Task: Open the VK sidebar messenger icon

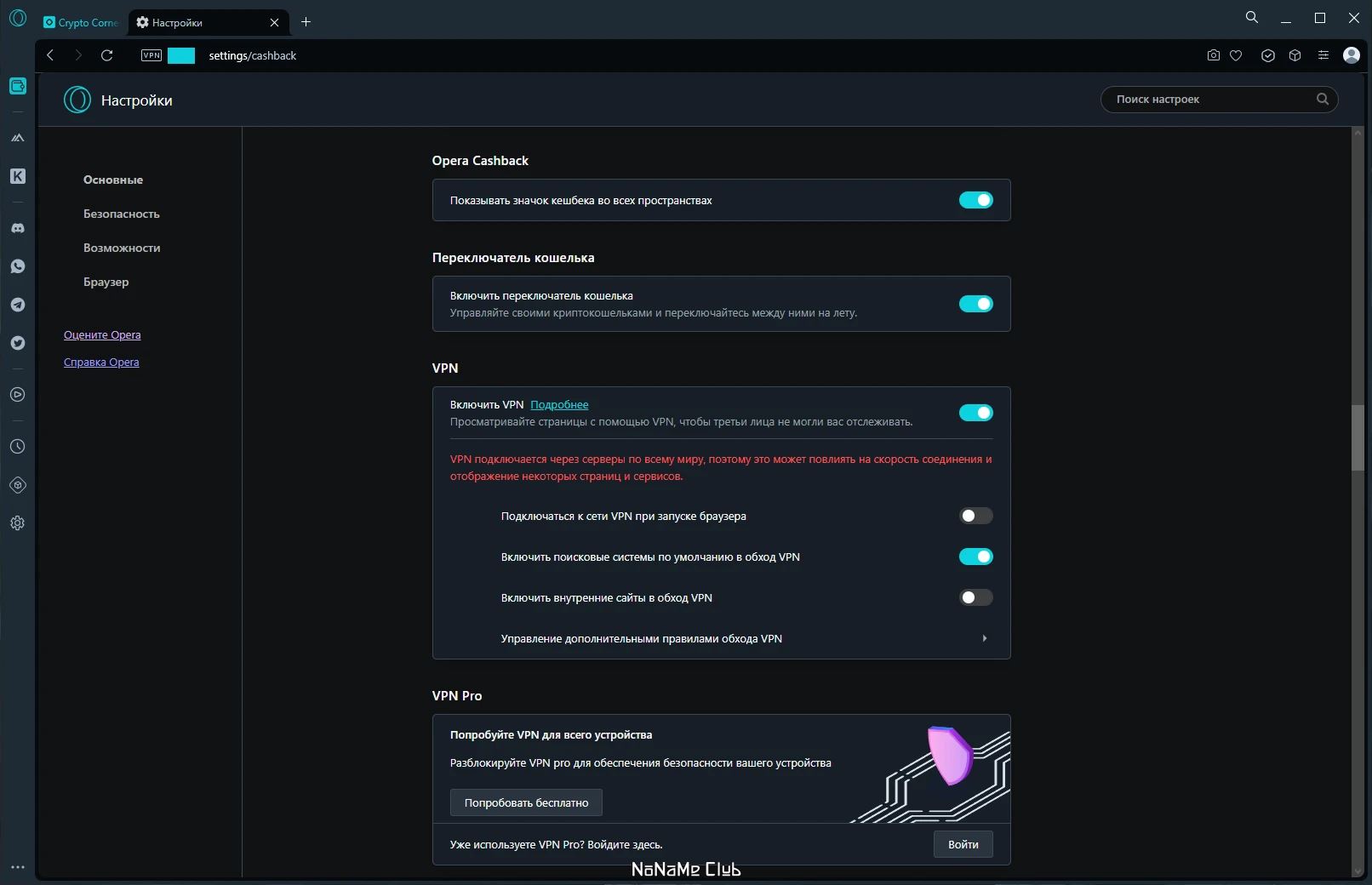Action: point(18,176)
